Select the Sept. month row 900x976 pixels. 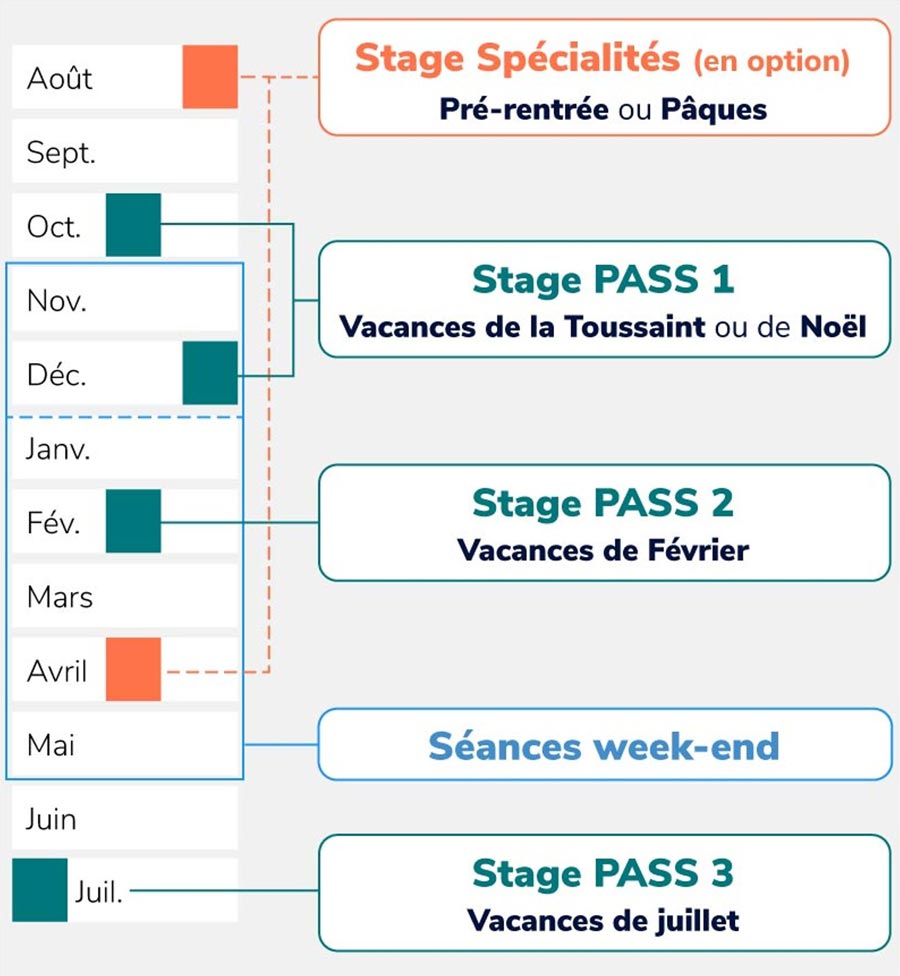click(125, 152)
